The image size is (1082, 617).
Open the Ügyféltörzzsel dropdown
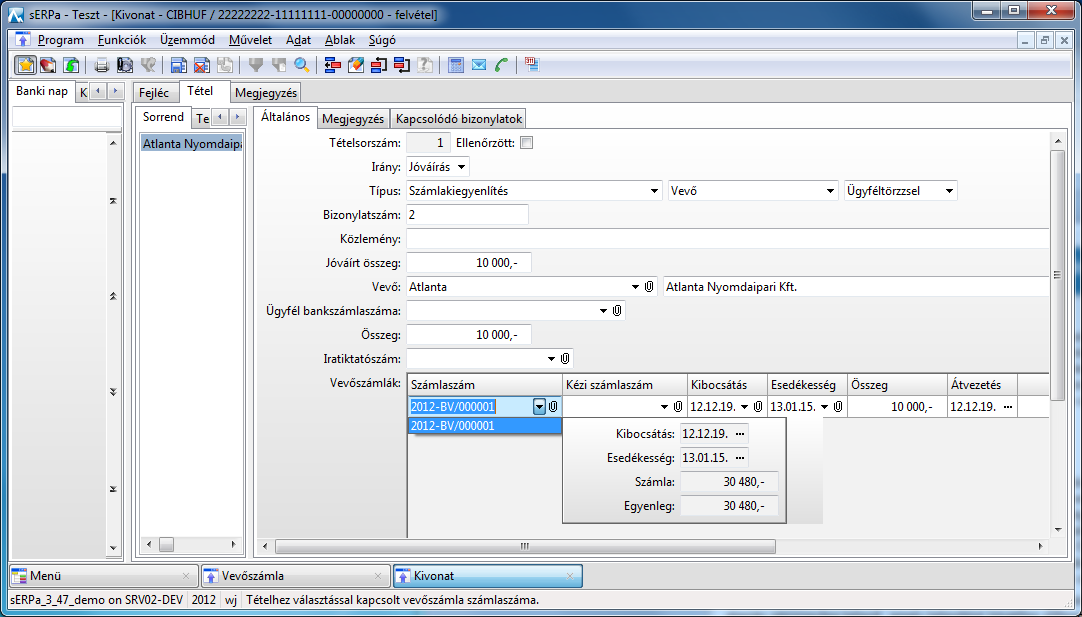949,191
